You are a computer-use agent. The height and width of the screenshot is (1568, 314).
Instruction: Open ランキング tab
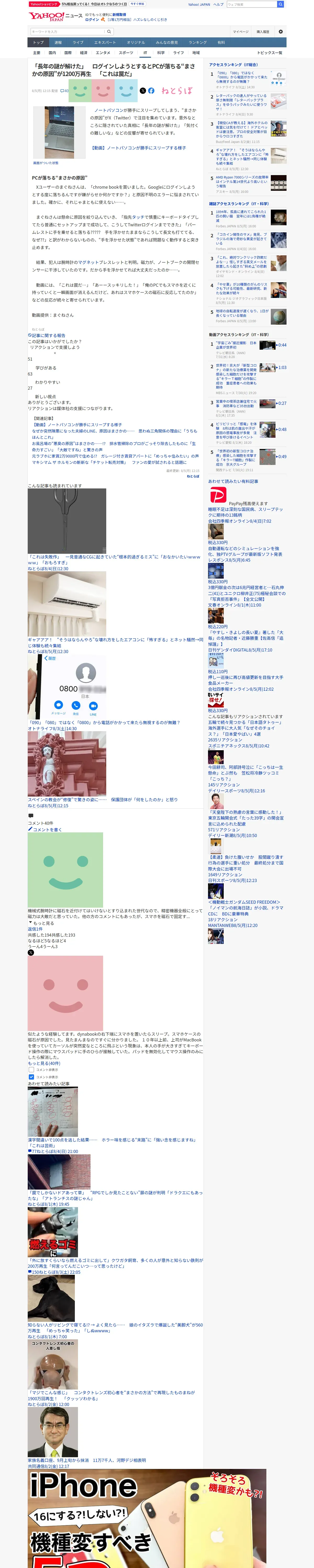tap(198, 43)
